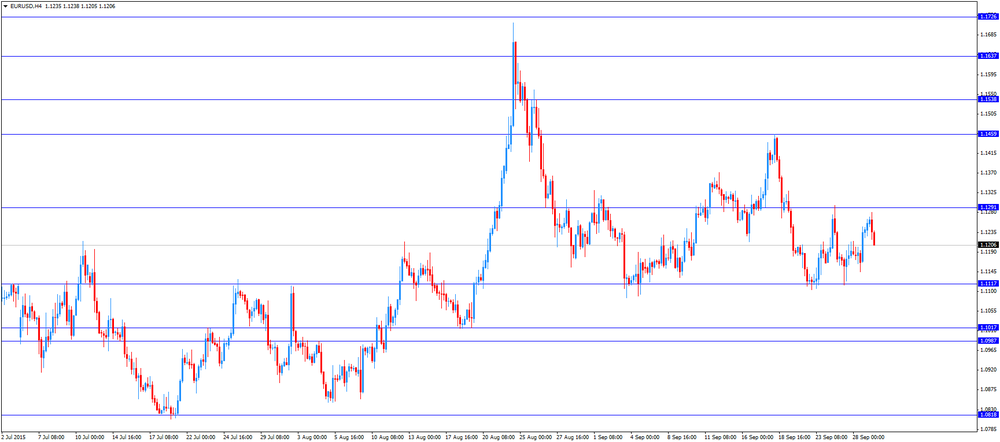The image size is (1000, 442).
Task: Click the 20 Aug 08:00 time label
Action: coord(498,438)
